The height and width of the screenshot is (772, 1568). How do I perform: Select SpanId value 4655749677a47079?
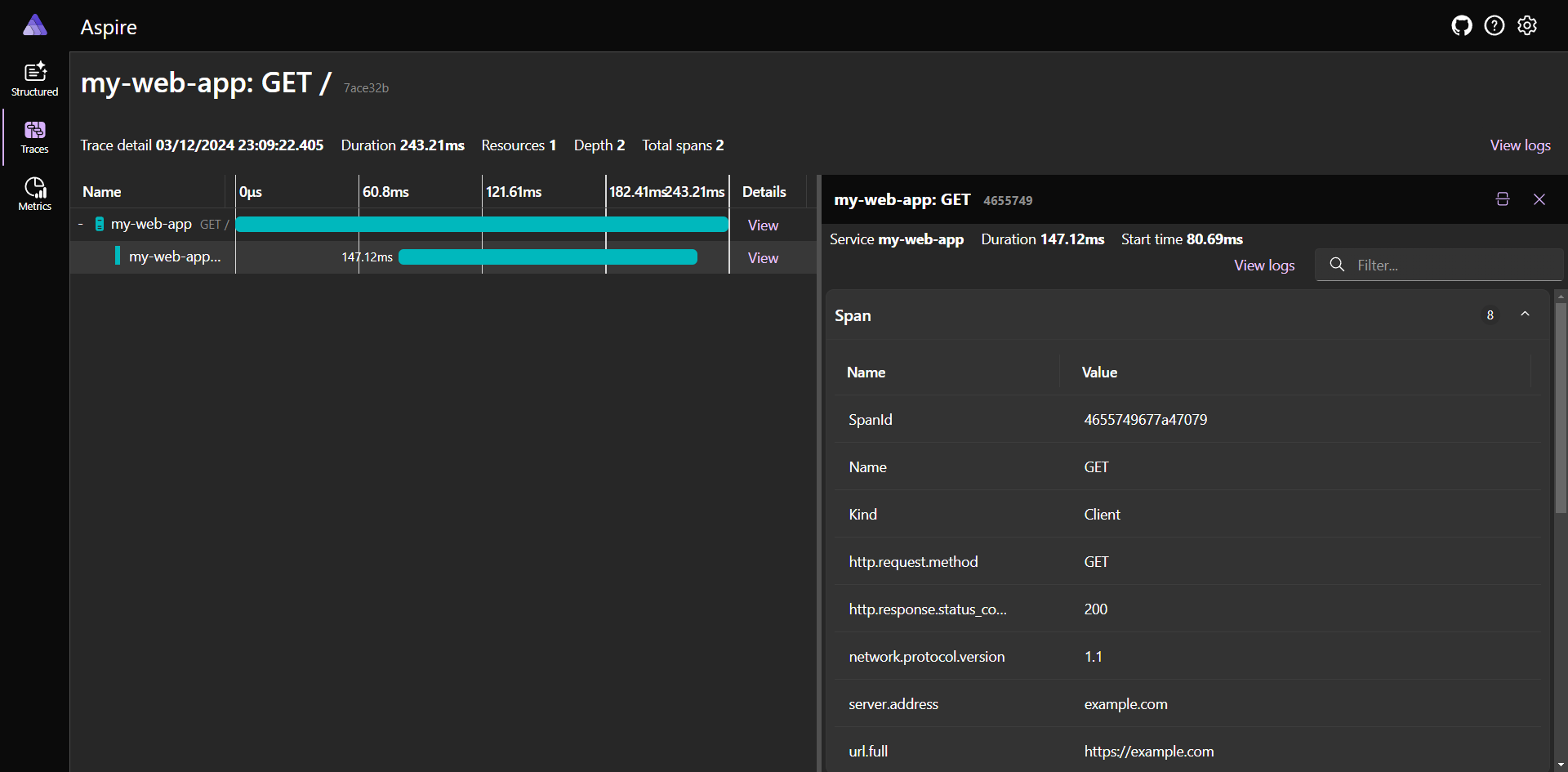coord(1145,420)
